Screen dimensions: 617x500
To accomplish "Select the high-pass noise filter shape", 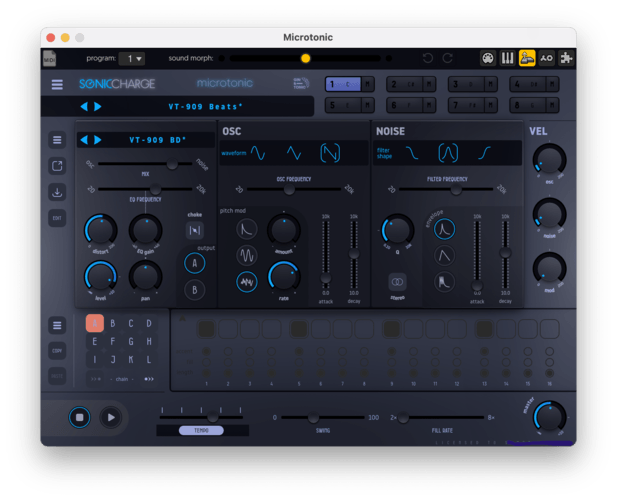I will point(484,153).
